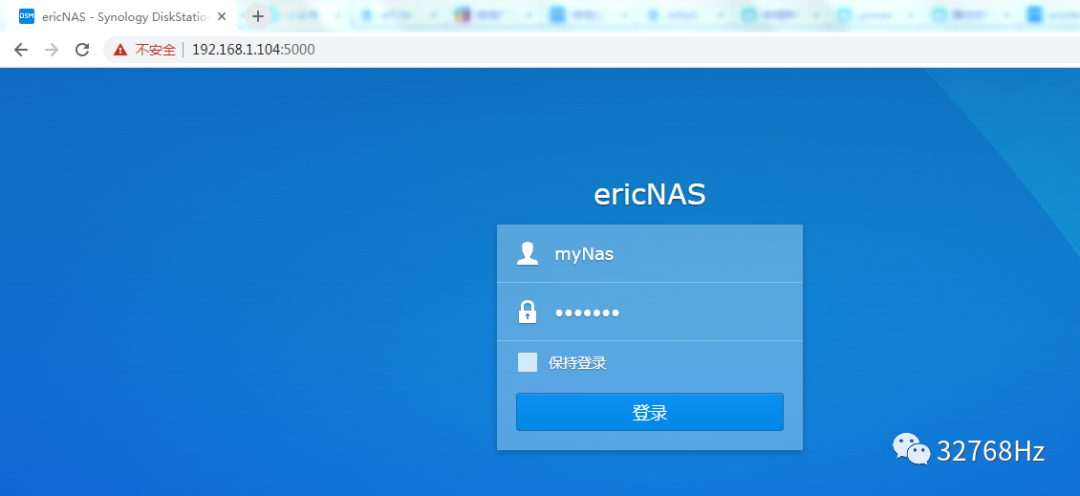Click the blue 登录 login button
Screen dimensions: 1080x496
pyautogui.click(x=650, y=412)
